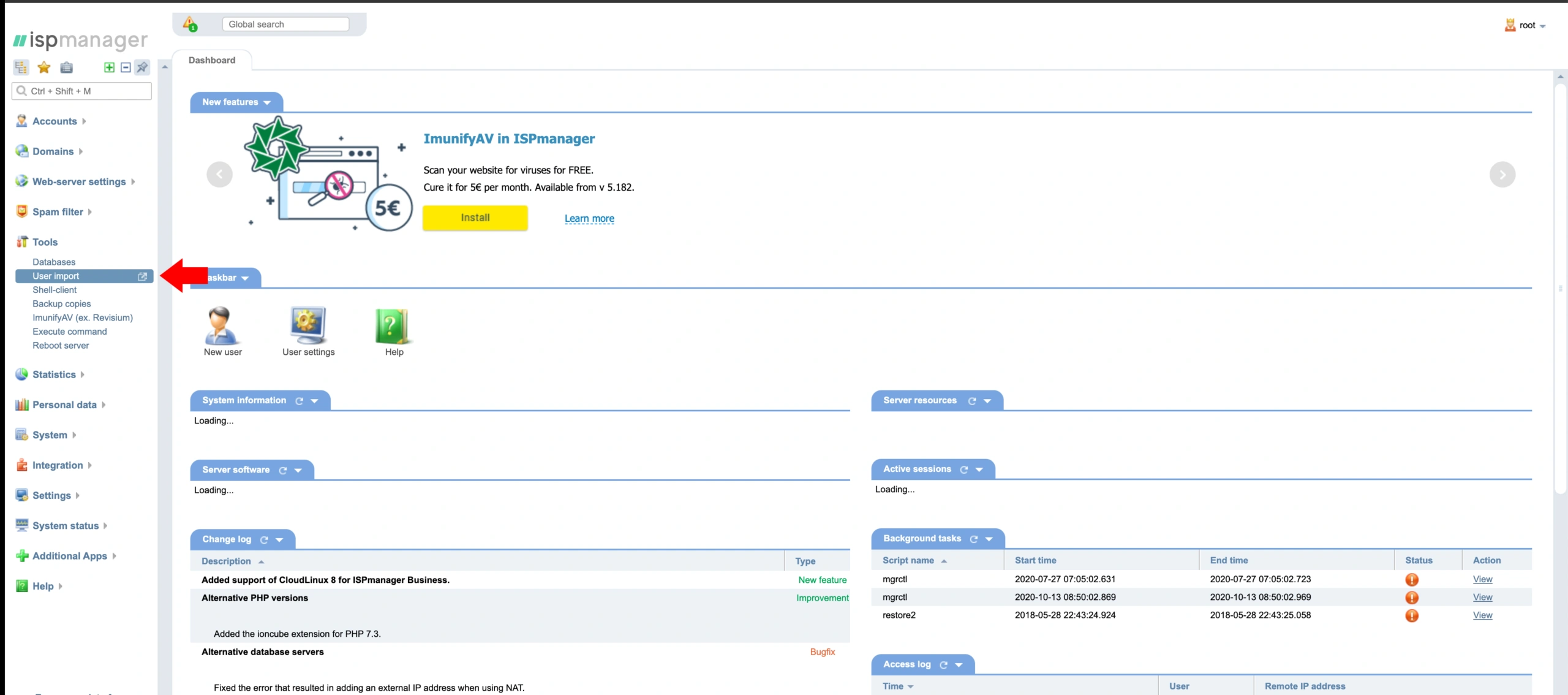1568x695 pixels.
Task: Click the root user avatar icon
Action: [x=1510, y=25]
